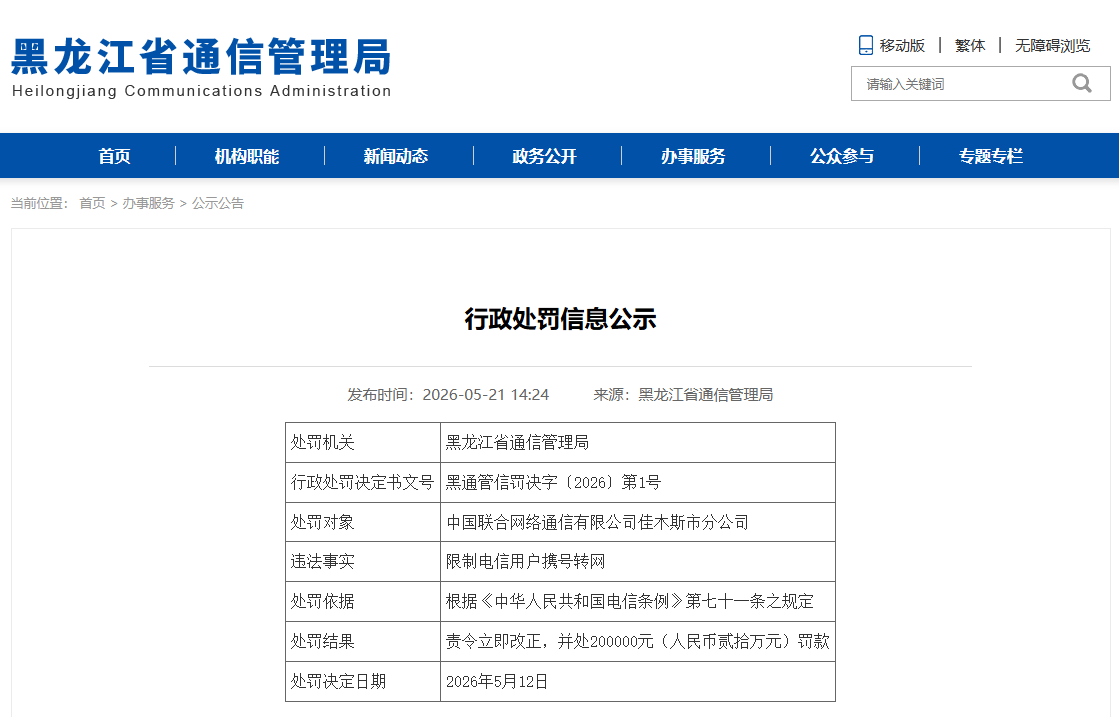The image size is (1119, 717).
Task: Open the 公众参与 menu
Action: pos(842,156)
